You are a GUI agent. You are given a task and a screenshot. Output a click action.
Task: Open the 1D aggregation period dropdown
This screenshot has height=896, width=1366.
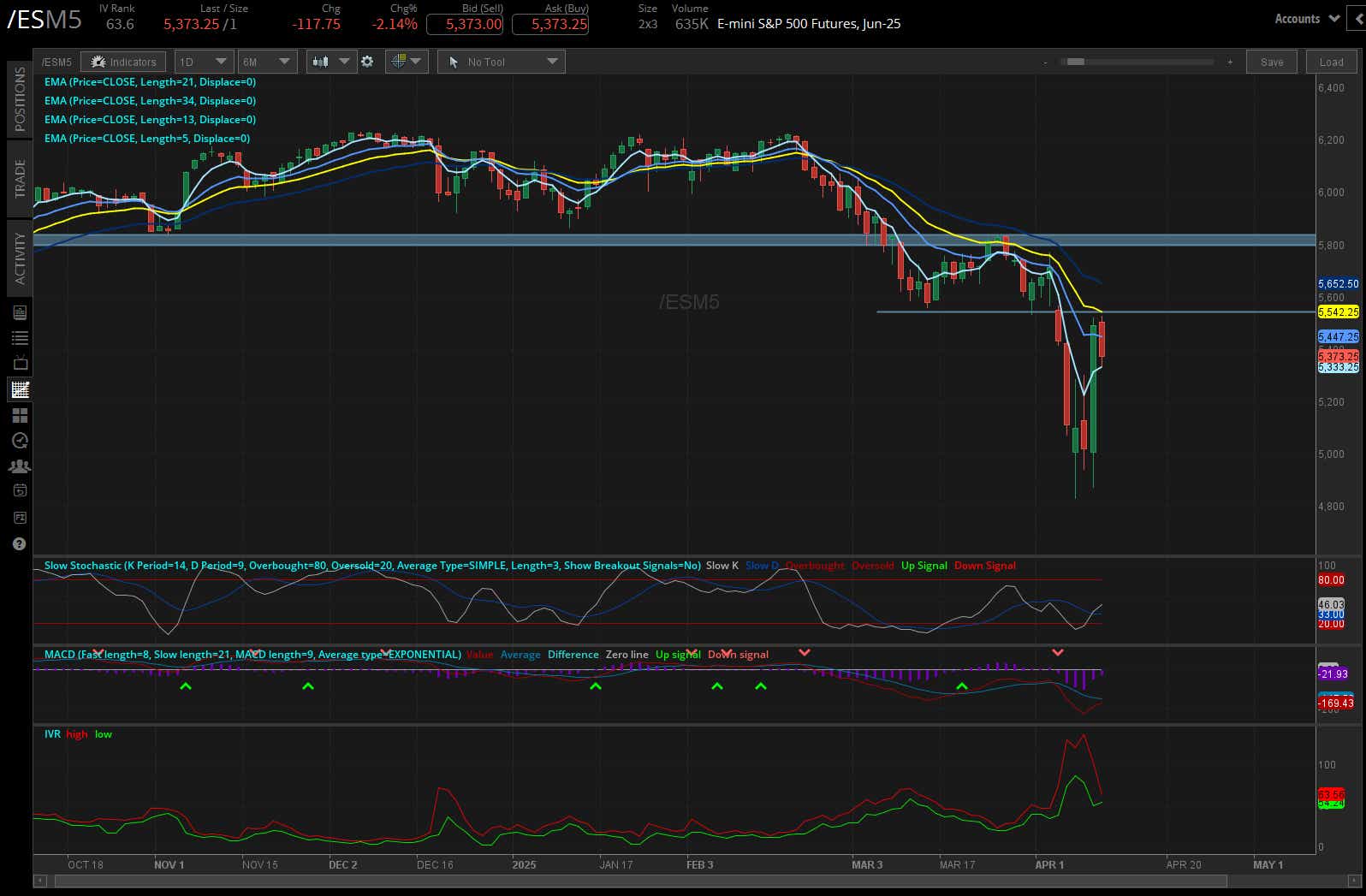pos(203,62)
